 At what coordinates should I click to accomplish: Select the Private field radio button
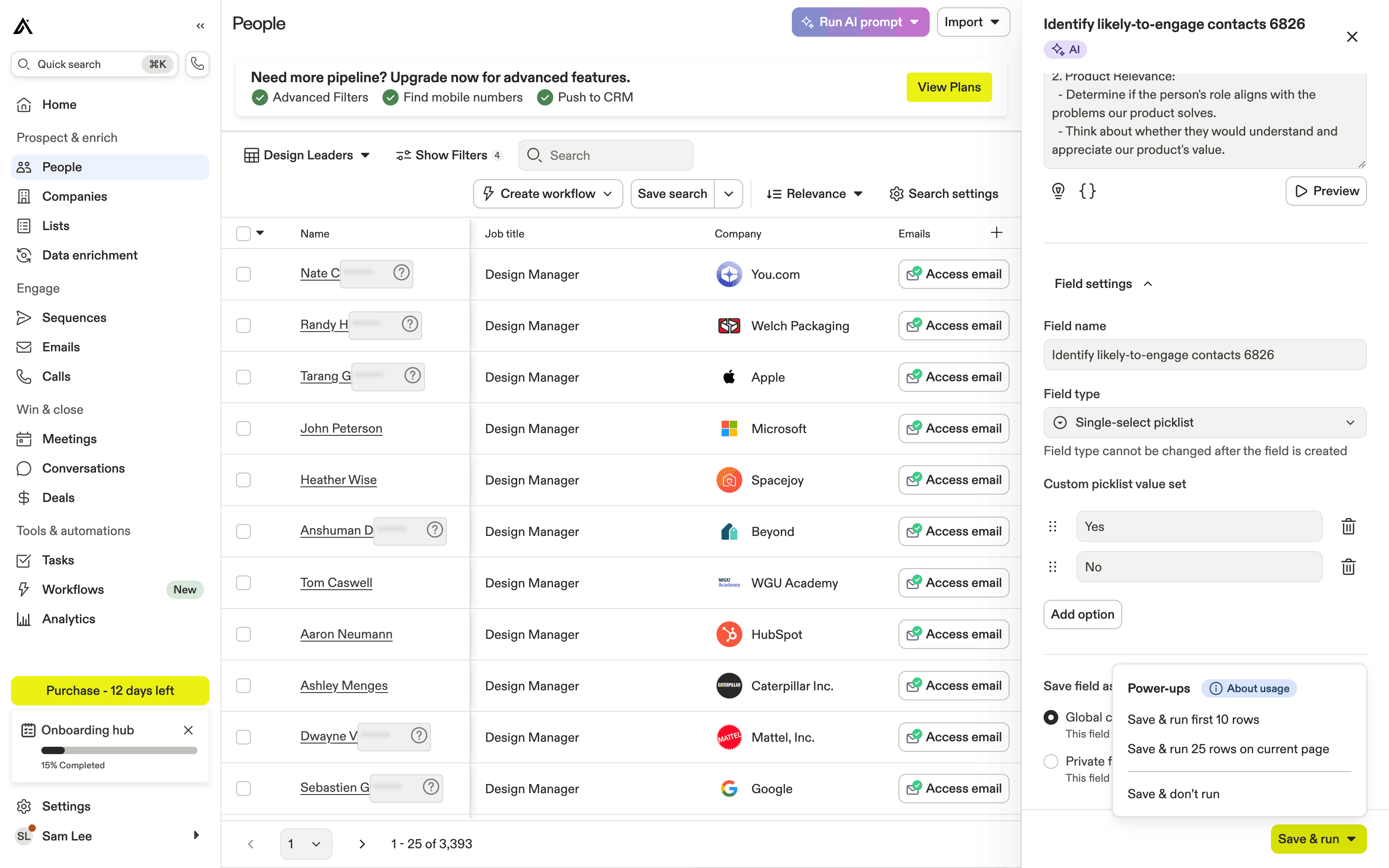pyautogui.click(x=1051, y=761)
